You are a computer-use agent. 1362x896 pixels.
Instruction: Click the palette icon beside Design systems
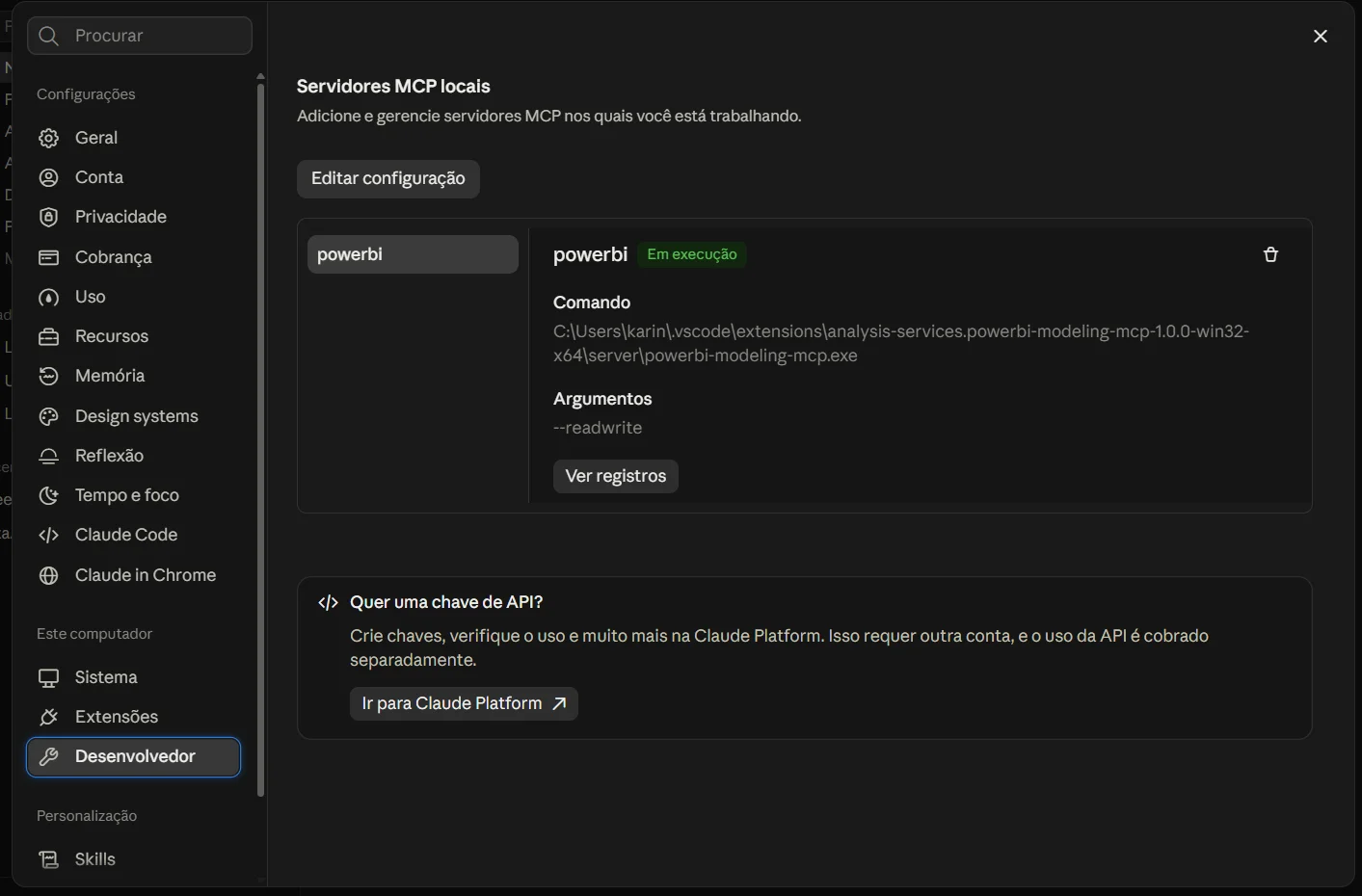tap(48, 416)
